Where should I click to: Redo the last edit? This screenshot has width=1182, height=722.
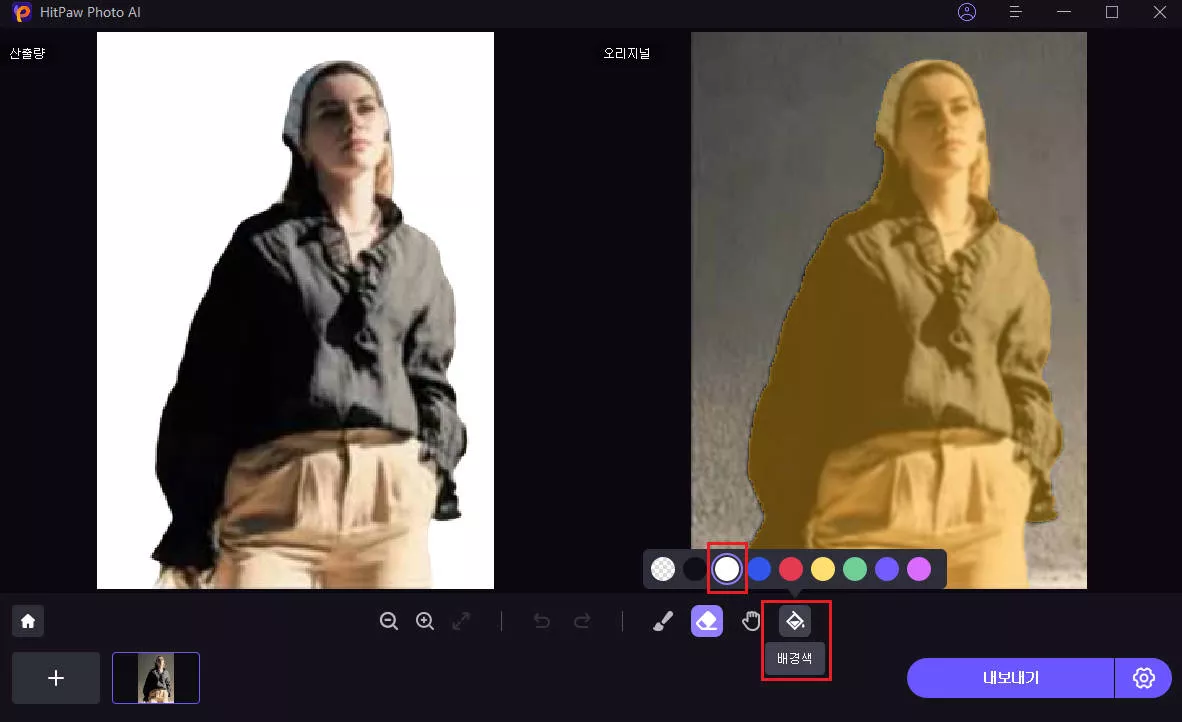pyautogui.click(x=582, y=621)
